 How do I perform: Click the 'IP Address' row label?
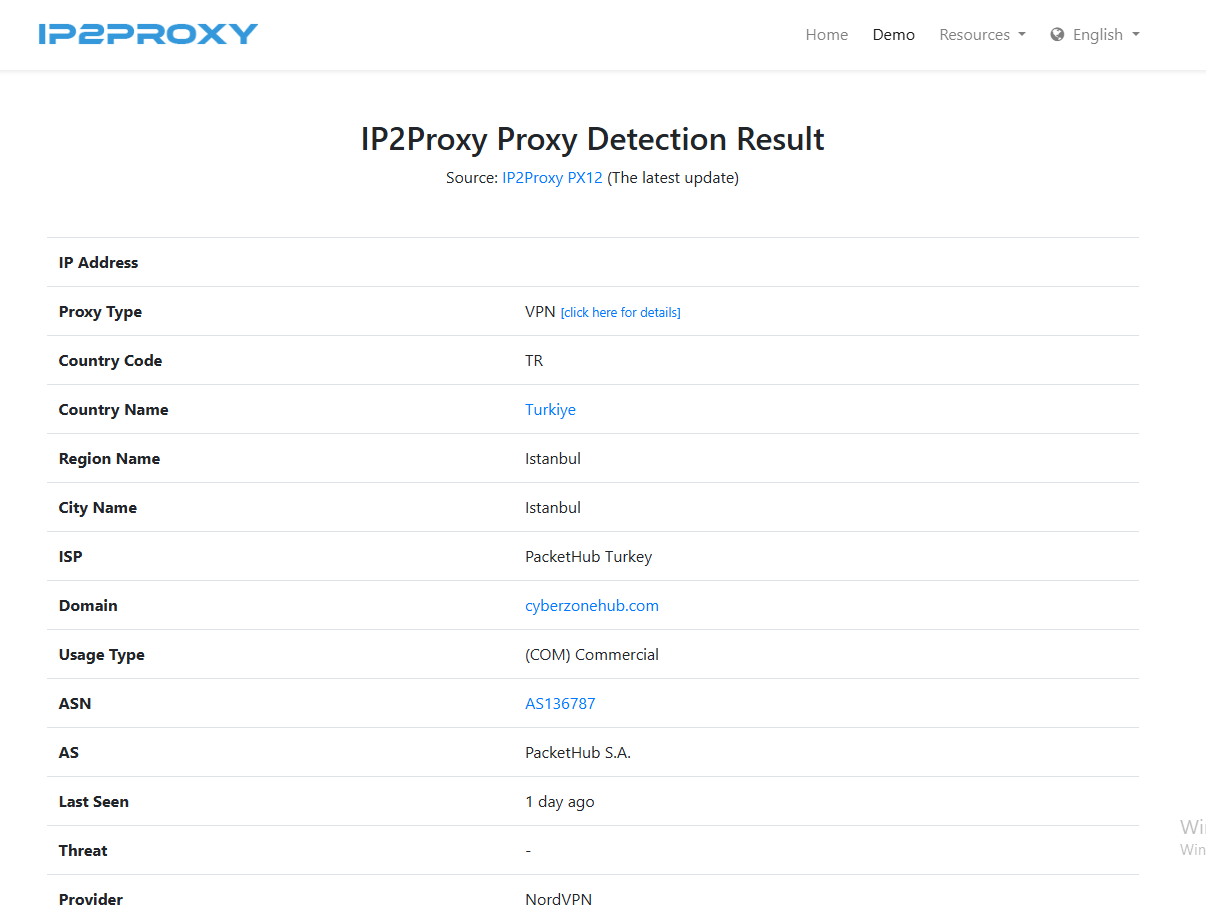[x=99, y=263]
